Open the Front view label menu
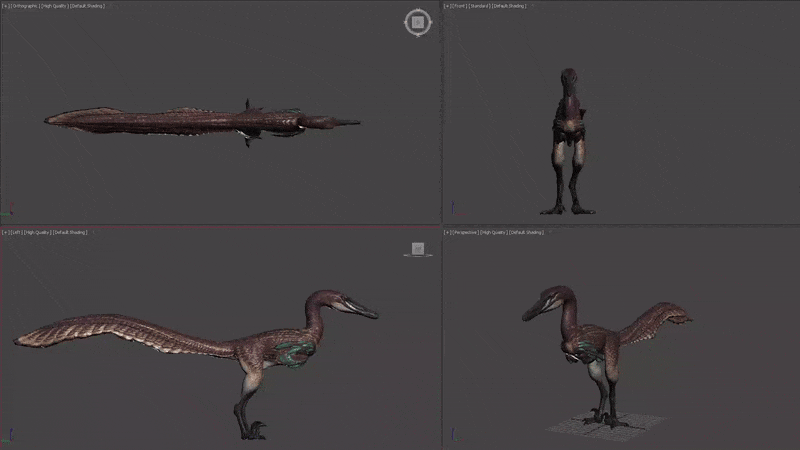Viewport: 800px width, 450px height. [461, 6]
